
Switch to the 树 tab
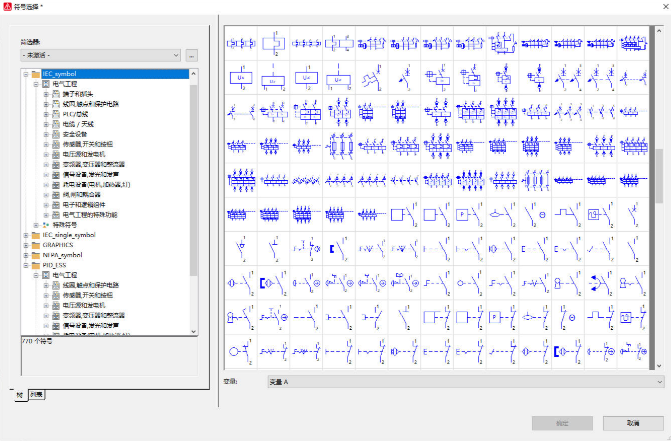coord(19,395)
